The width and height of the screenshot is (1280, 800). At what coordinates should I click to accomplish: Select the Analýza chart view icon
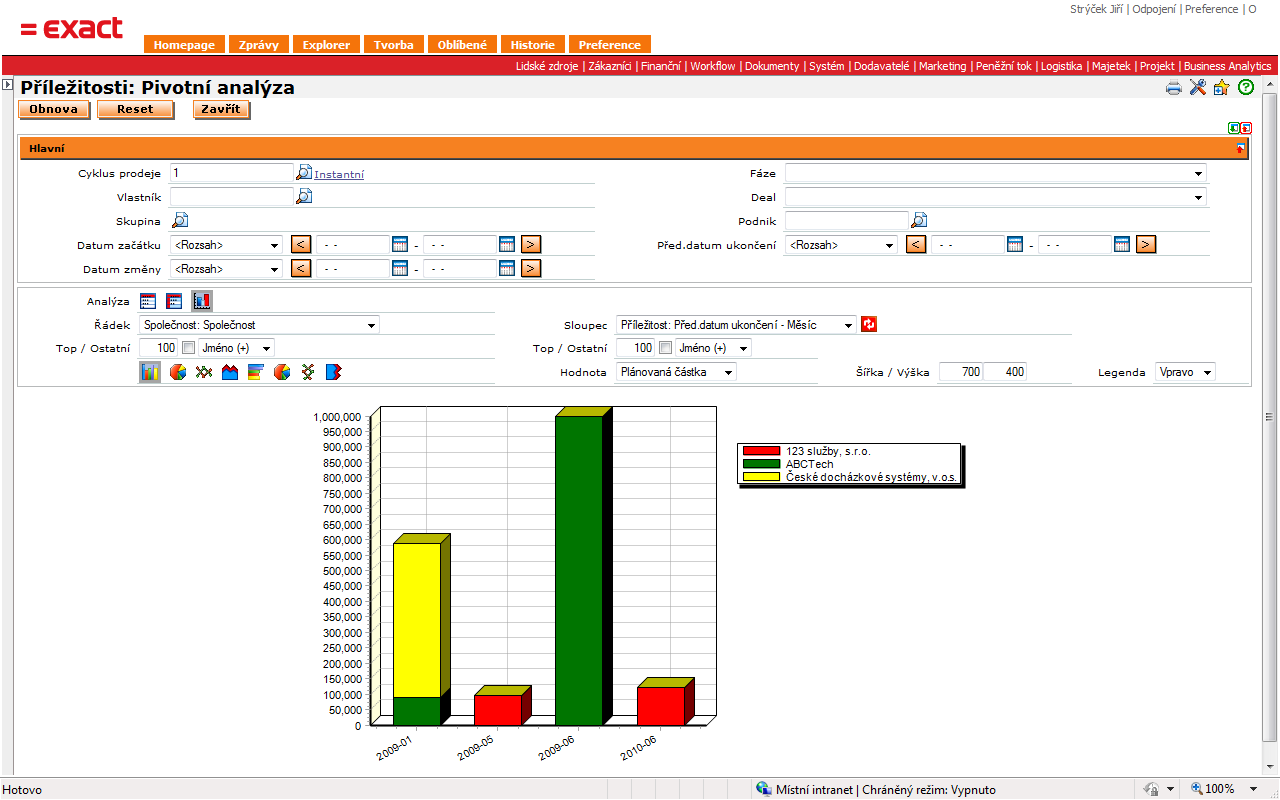pos(202,300)
